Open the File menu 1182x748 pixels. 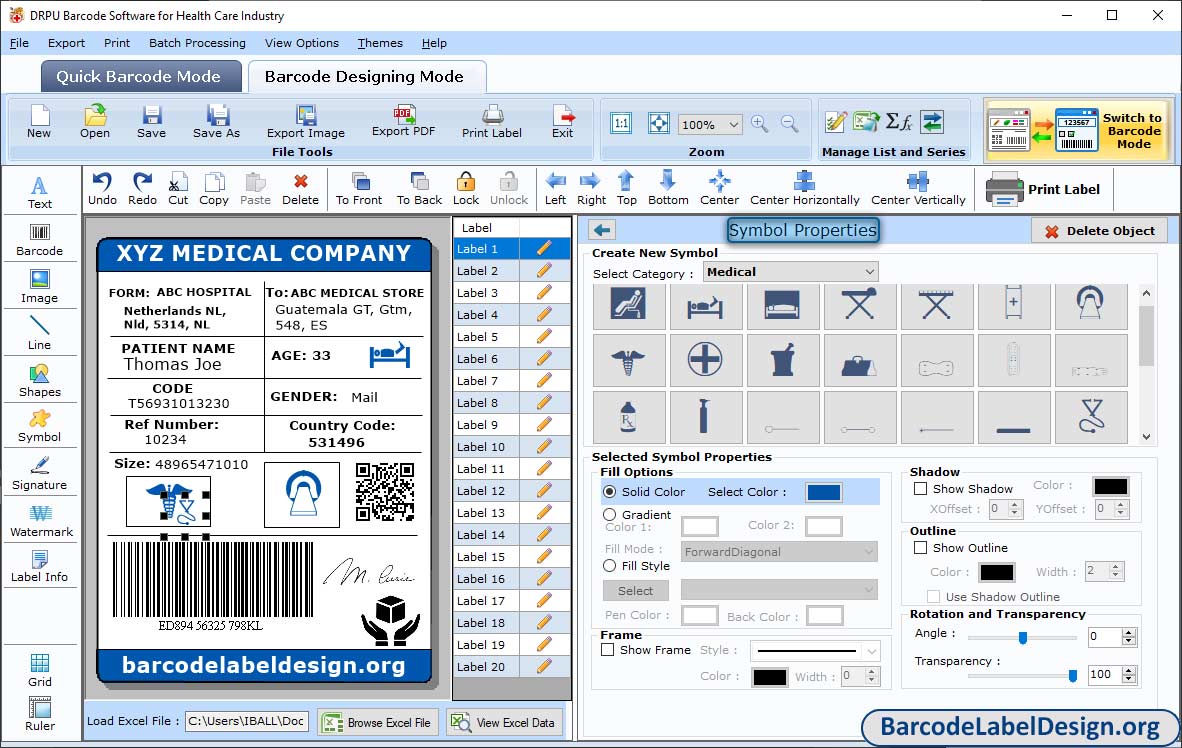click(x=20, y=43)
